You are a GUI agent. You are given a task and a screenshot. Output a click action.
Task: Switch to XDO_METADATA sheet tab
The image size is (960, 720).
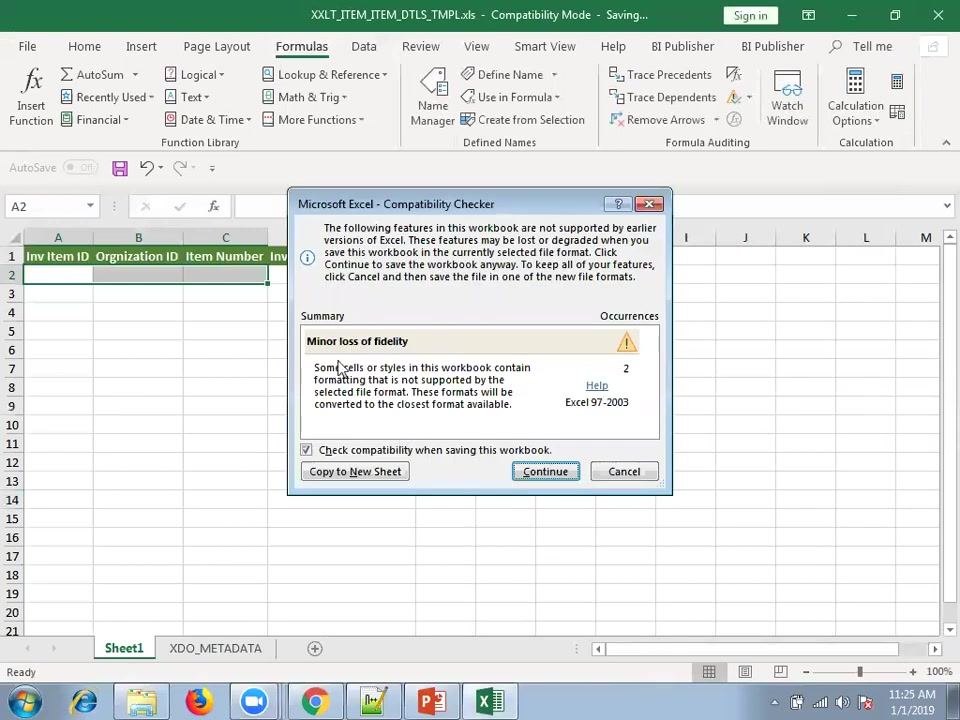pos(216,648)
